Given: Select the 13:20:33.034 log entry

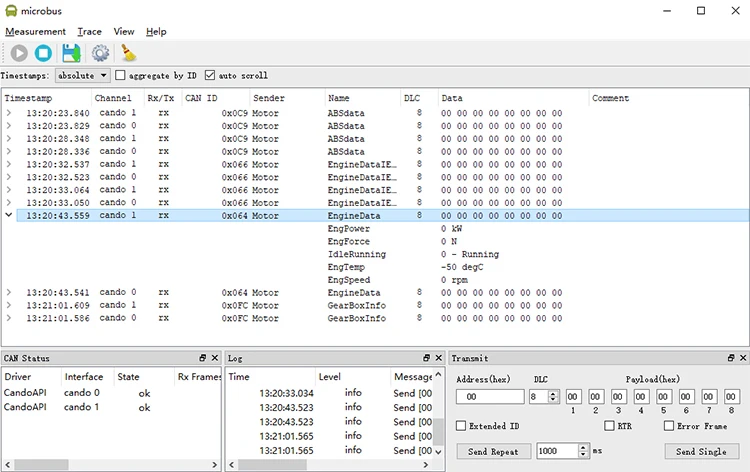Looking at the screenshot, I should tap(329, 393).
